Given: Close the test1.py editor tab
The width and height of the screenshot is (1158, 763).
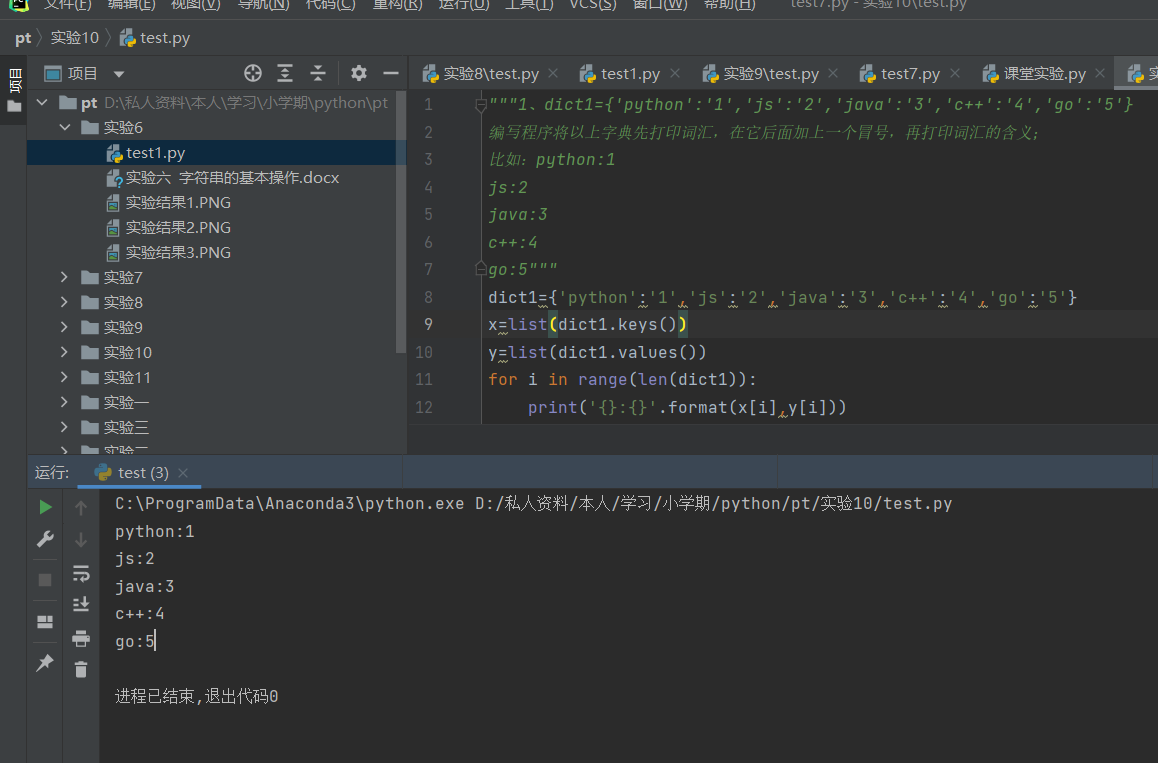Looking at the screenshot, I should coord(675,73).
